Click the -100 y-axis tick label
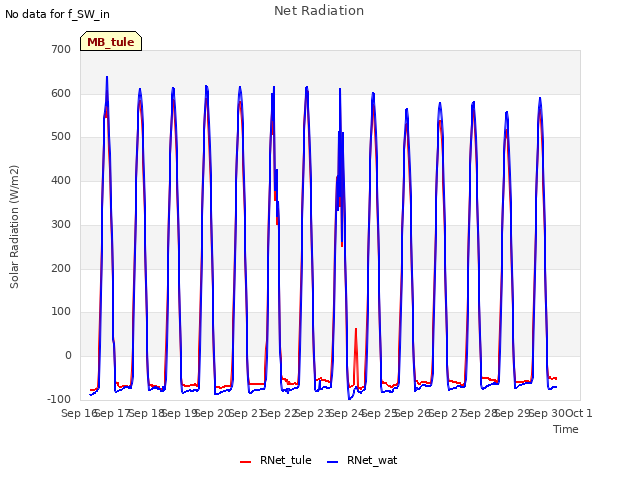640x480 pixels. pos(59,399)
